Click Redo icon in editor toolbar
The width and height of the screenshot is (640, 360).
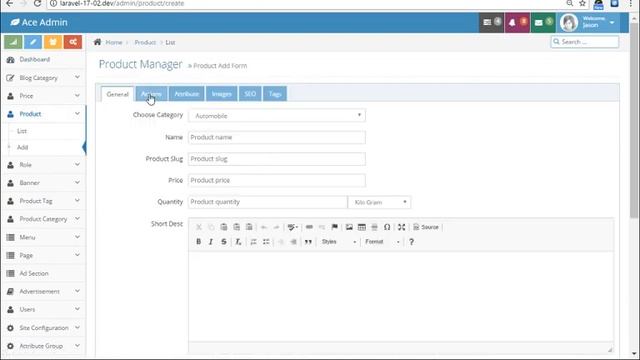(x=276, y=227)
